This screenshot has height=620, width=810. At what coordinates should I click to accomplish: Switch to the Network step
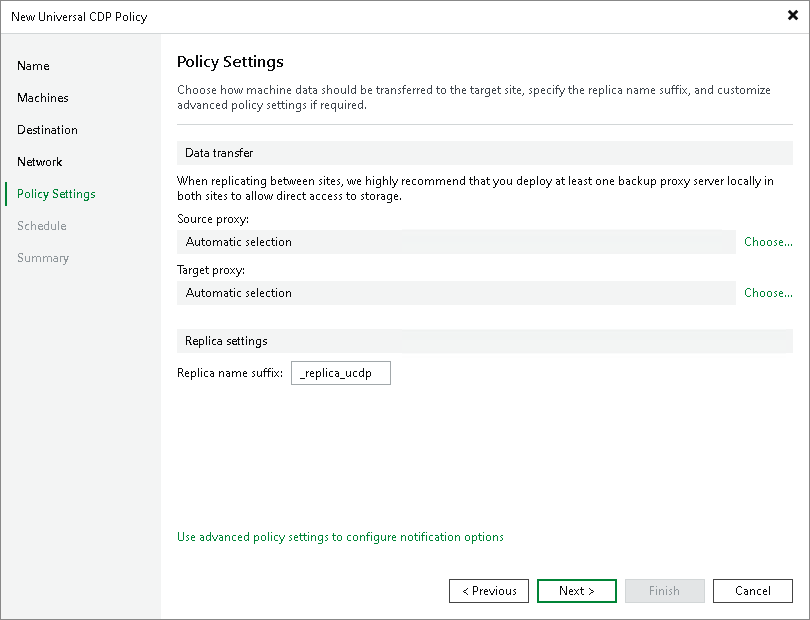[x=40, y=162]
